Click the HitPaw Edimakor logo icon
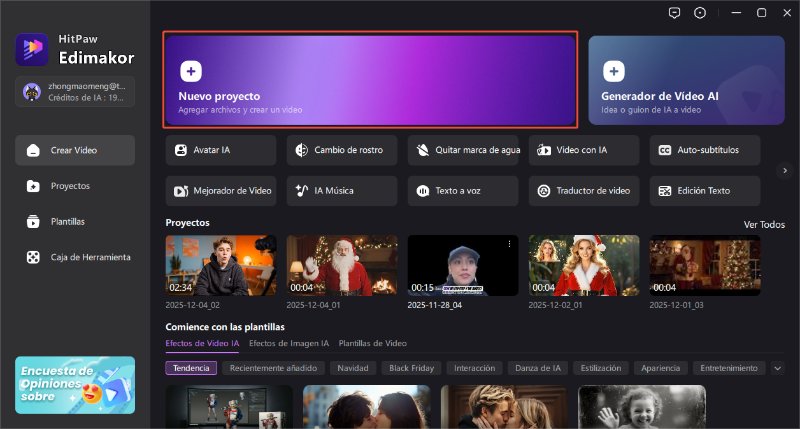 [32, 49]
